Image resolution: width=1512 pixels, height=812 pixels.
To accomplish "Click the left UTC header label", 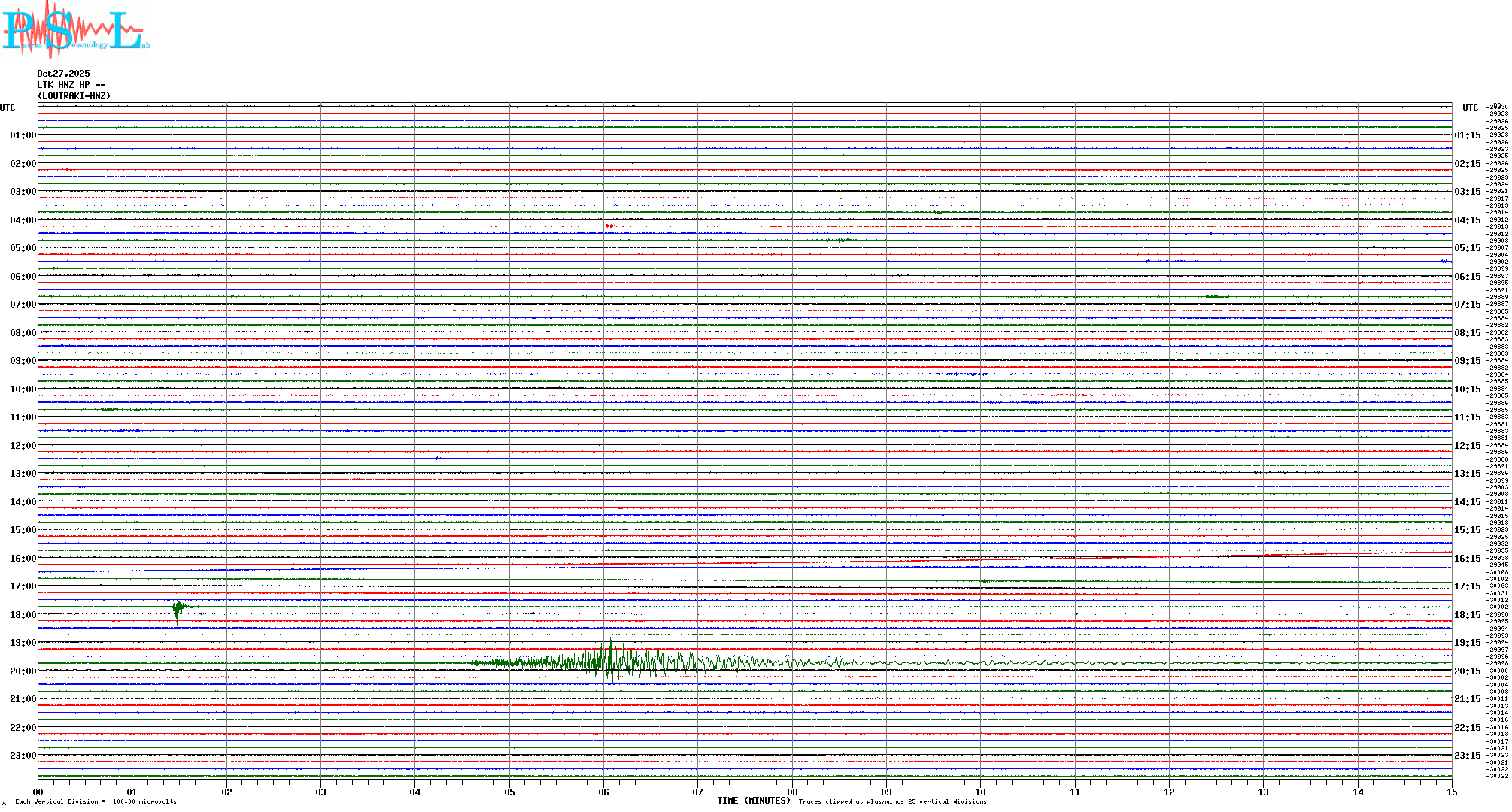I will (8, 108).
